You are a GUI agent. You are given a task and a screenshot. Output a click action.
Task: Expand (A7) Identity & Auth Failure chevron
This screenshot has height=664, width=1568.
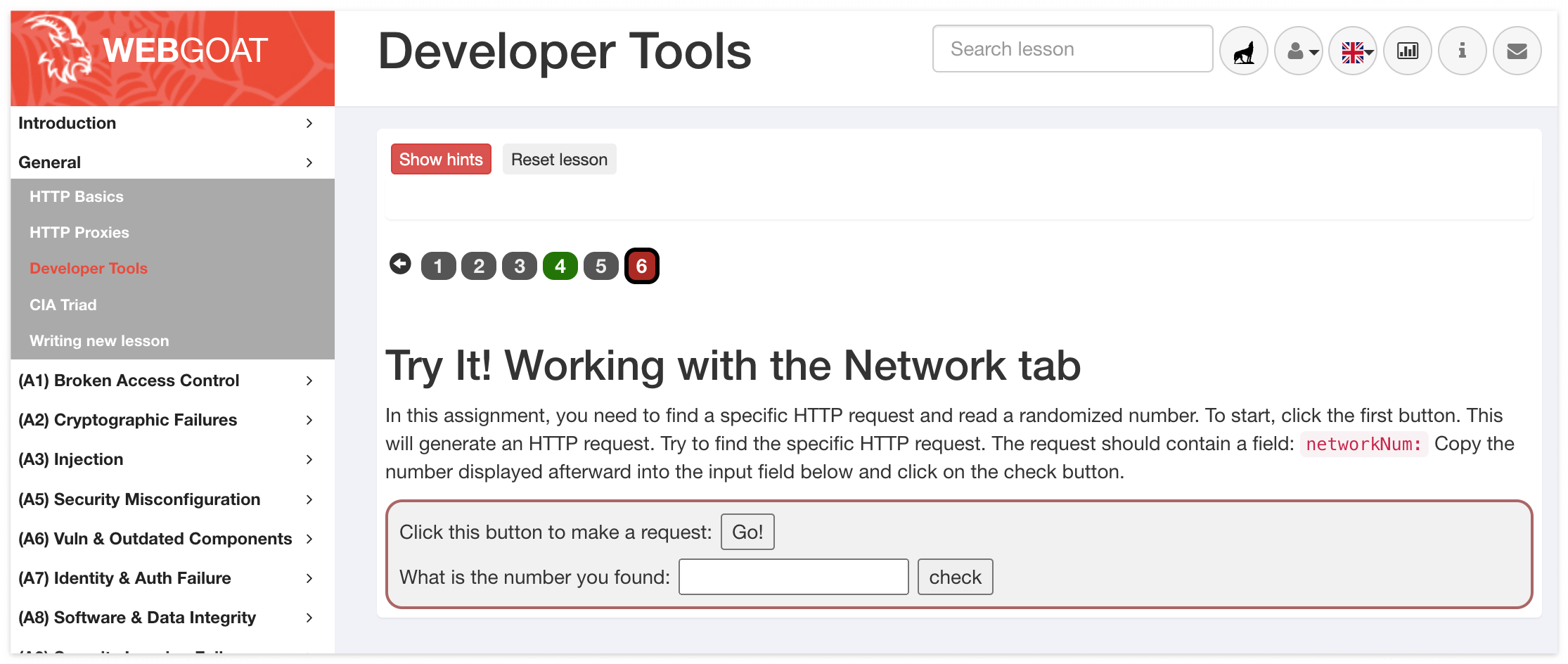point(309,578)
